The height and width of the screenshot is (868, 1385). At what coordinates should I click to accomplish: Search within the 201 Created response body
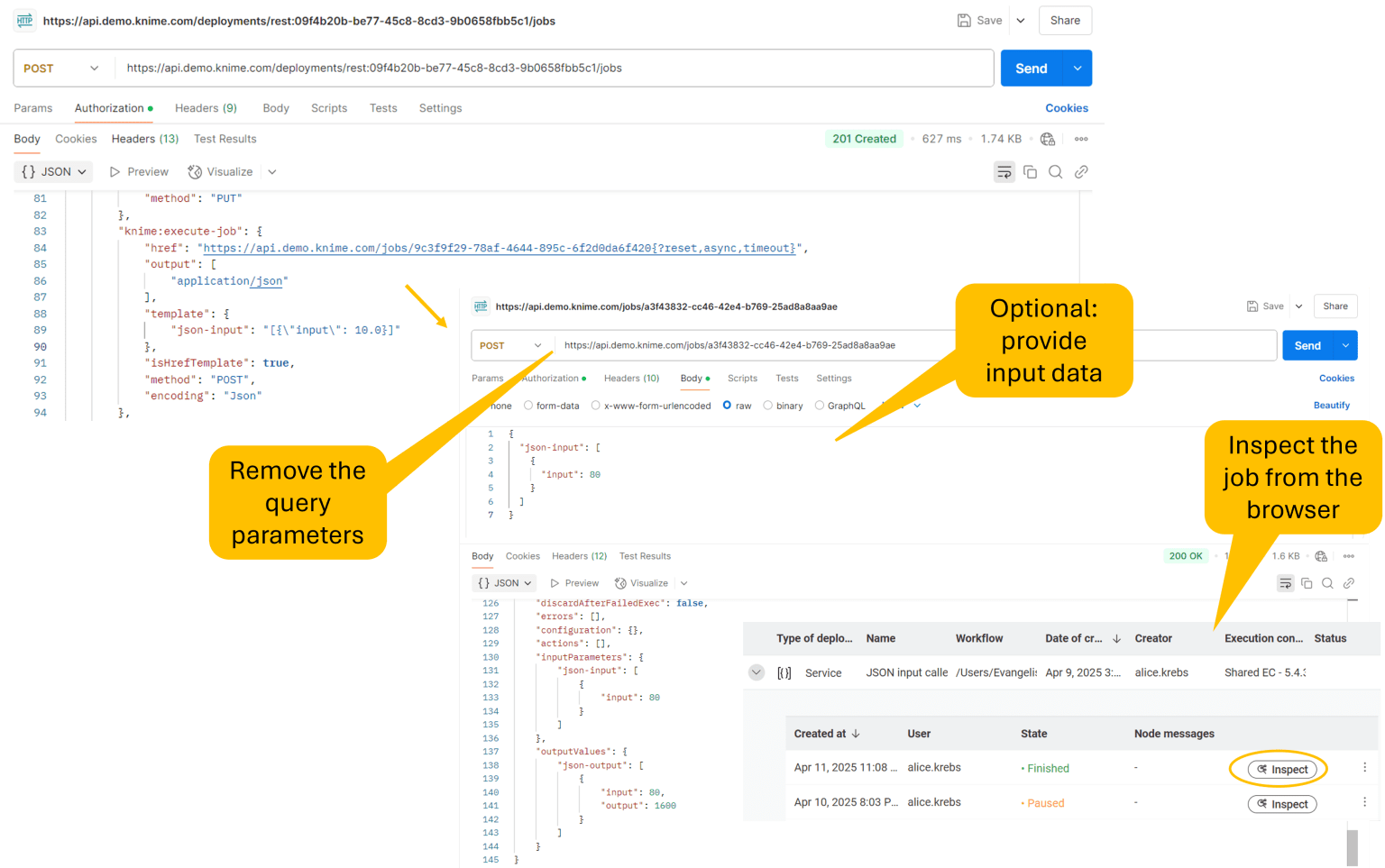coord(1055,172)
